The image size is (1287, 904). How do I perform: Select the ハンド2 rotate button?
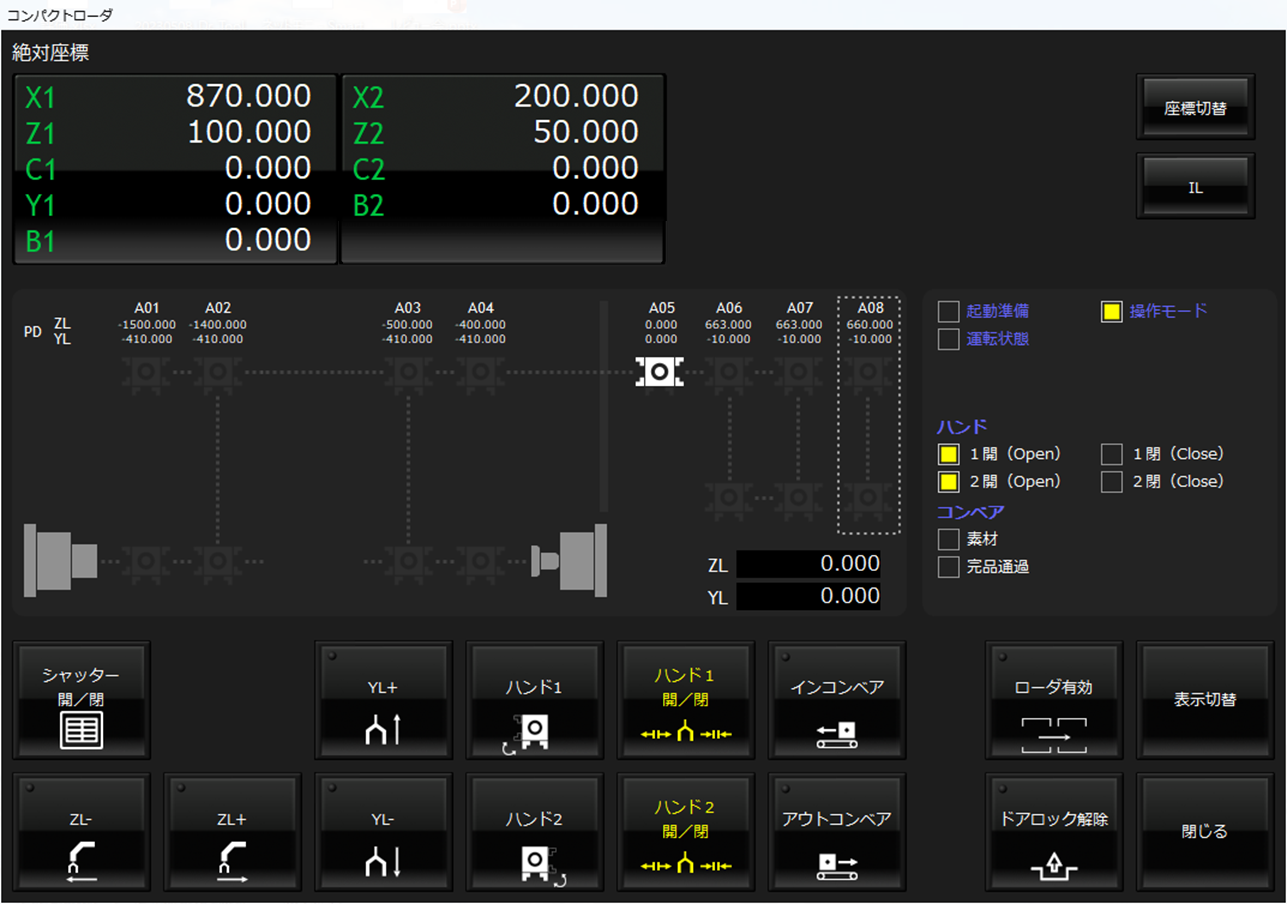click(x=534, y=832)
